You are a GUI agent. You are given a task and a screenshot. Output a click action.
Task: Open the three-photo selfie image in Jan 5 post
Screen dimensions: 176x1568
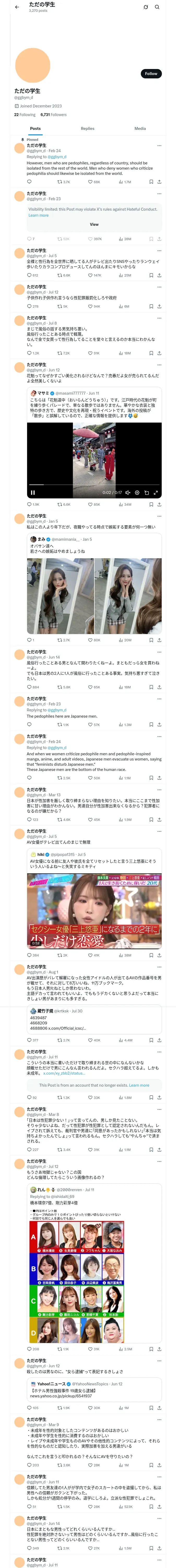[x=94, y=596]
